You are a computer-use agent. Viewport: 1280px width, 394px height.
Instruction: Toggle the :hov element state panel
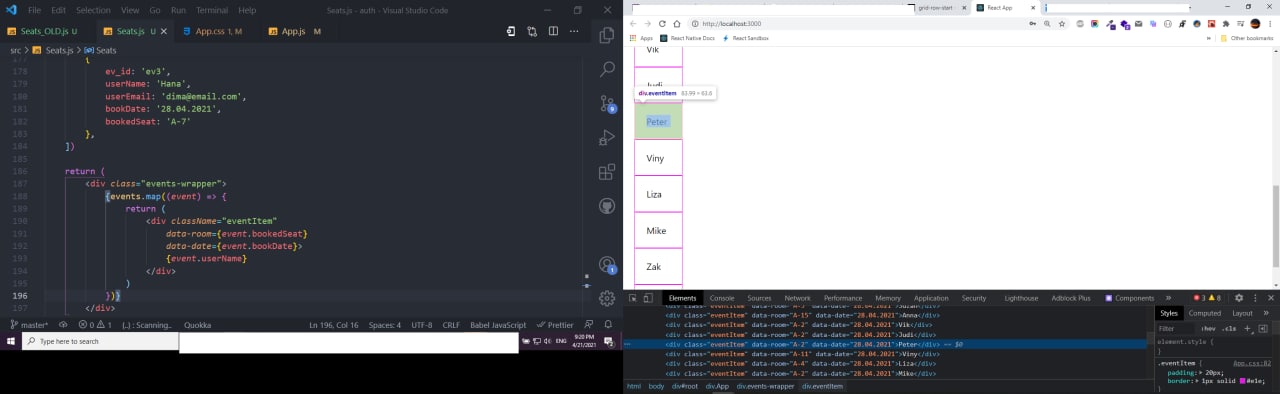(1209, 328)
